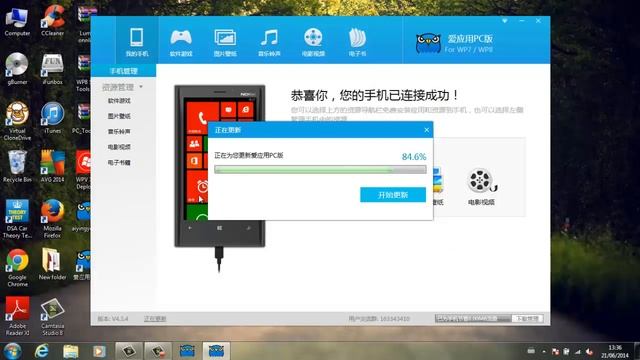Image resolution: width=640 pixels, height=360 pixels.
Task: Click the 正在更新 link in status bar
Action: click(155, 318)
